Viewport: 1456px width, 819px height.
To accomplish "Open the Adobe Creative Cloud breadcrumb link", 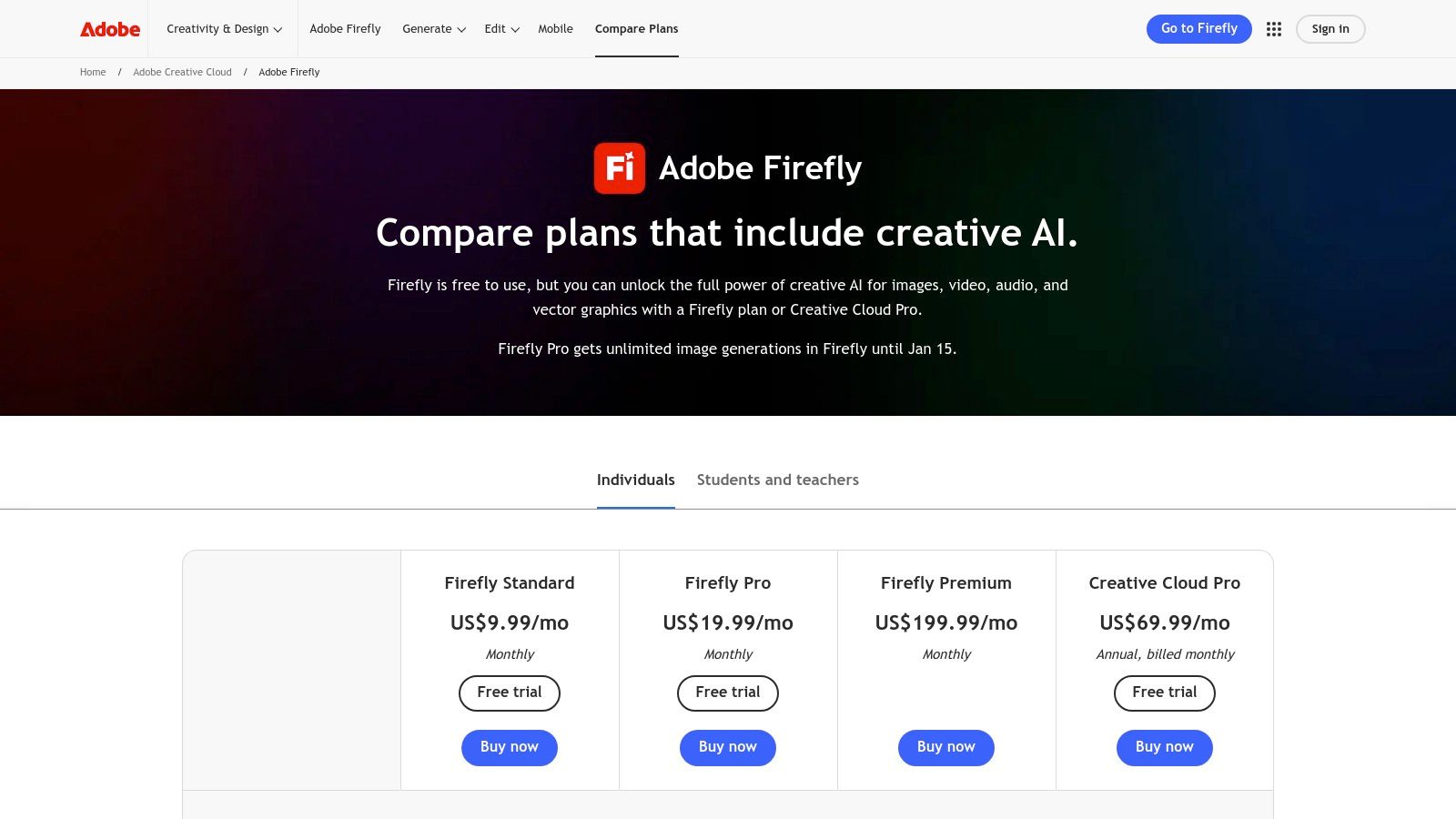I will (x=182, y=72).
